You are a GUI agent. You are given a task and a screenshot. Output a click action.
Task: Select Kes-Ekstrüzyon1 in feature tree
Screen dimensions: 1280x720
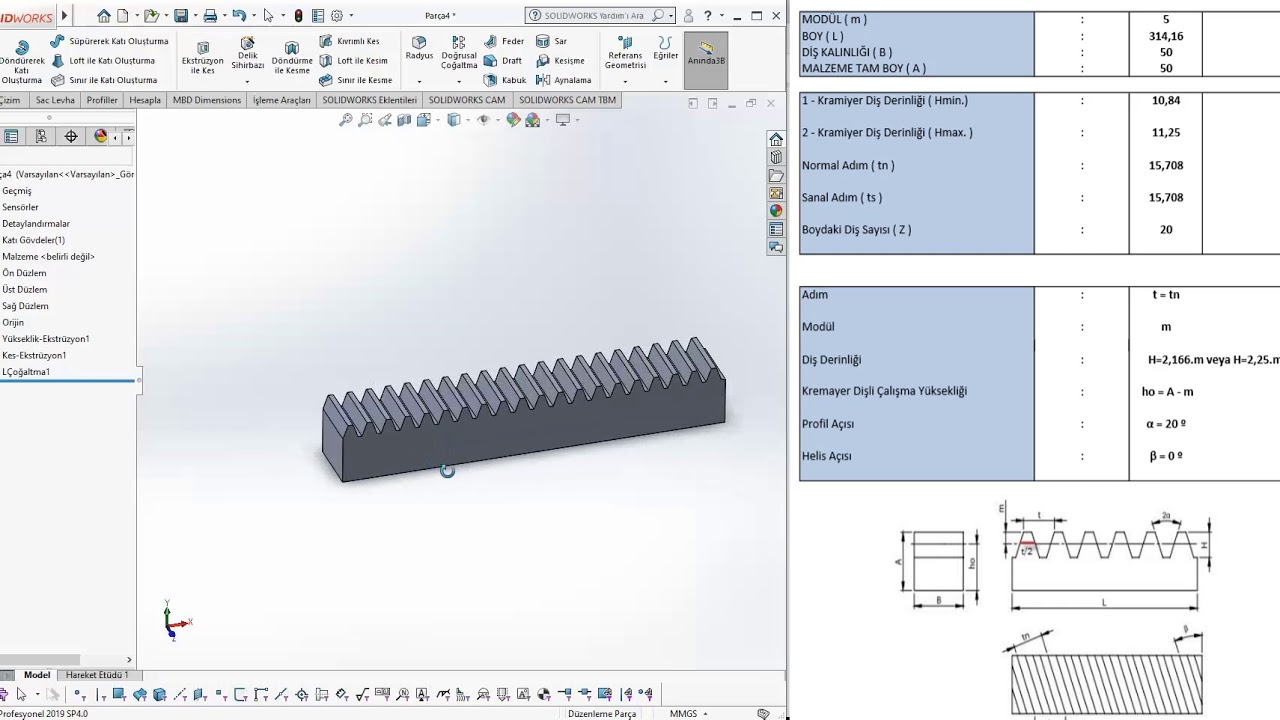35,355
